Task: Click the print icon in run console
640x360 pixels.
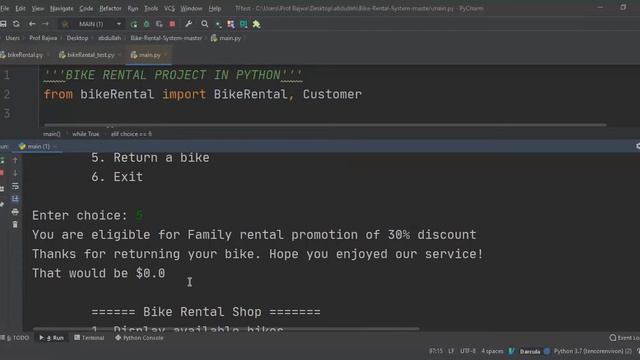Action: (x=15, y=212)
